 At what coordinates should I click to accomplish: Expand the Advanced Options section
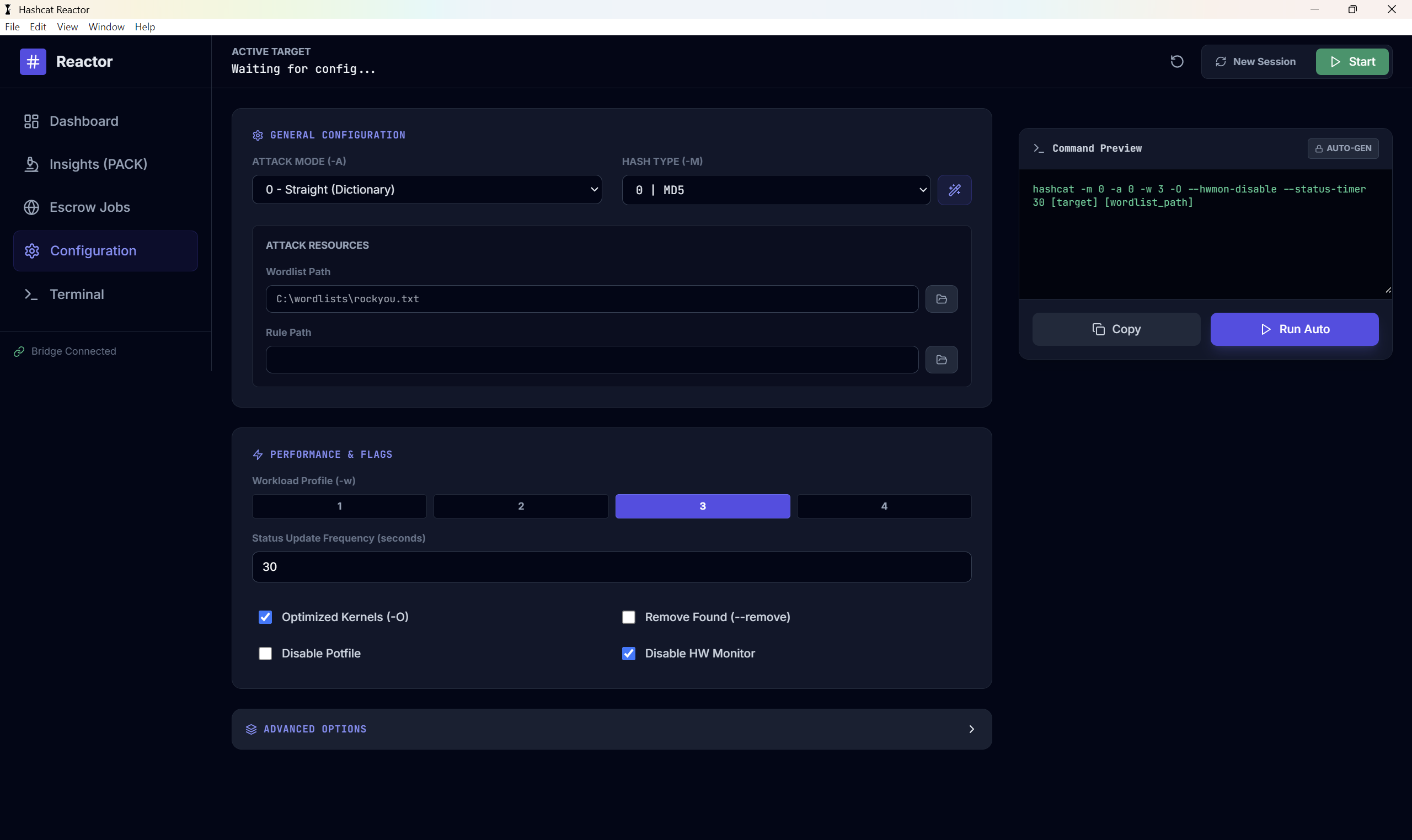point(611,729)
